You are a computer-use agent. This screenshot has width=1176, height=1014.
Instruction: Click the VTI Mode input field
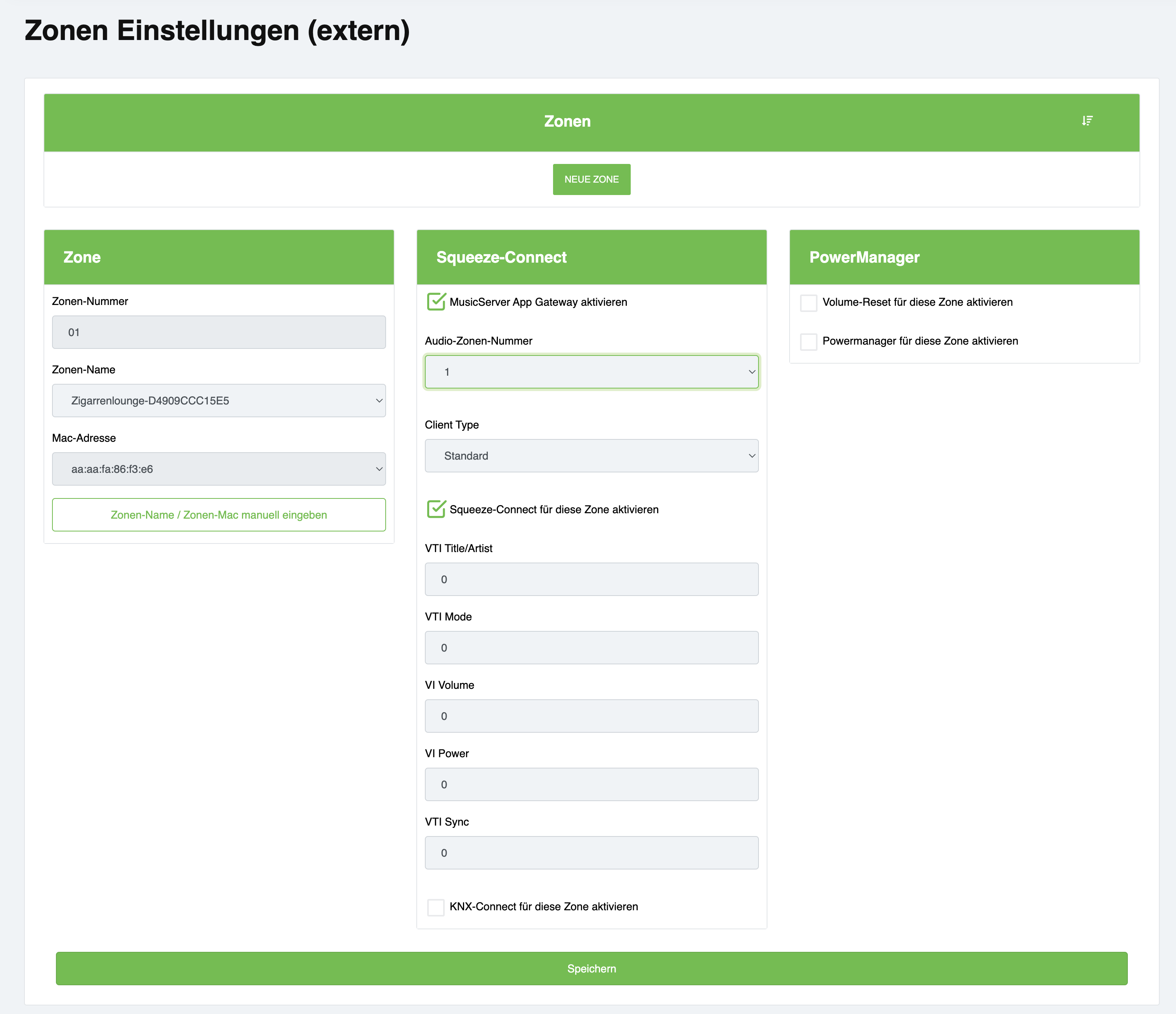click(x=591, y=648)
